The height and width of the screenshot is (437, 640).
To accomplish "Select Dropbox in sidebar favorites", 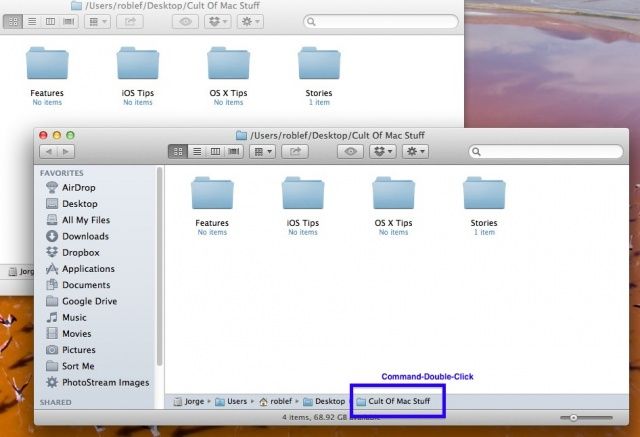I will (x=79, y=252).
